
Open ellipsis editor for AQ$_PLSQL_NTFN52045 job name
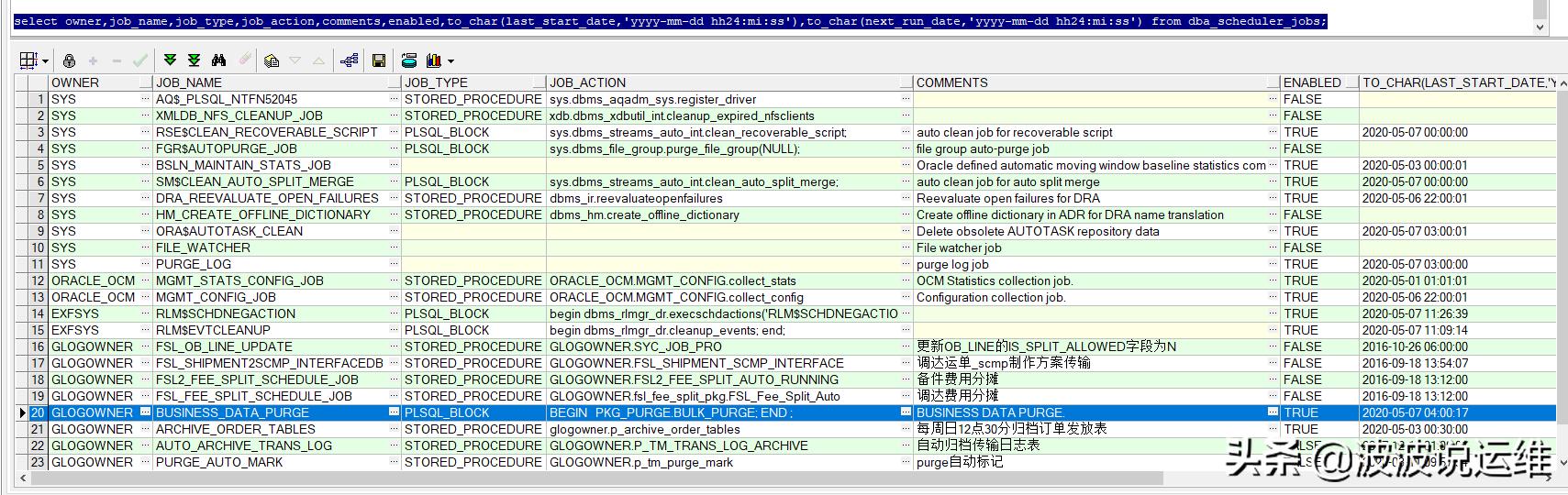[x=394, y=99]
